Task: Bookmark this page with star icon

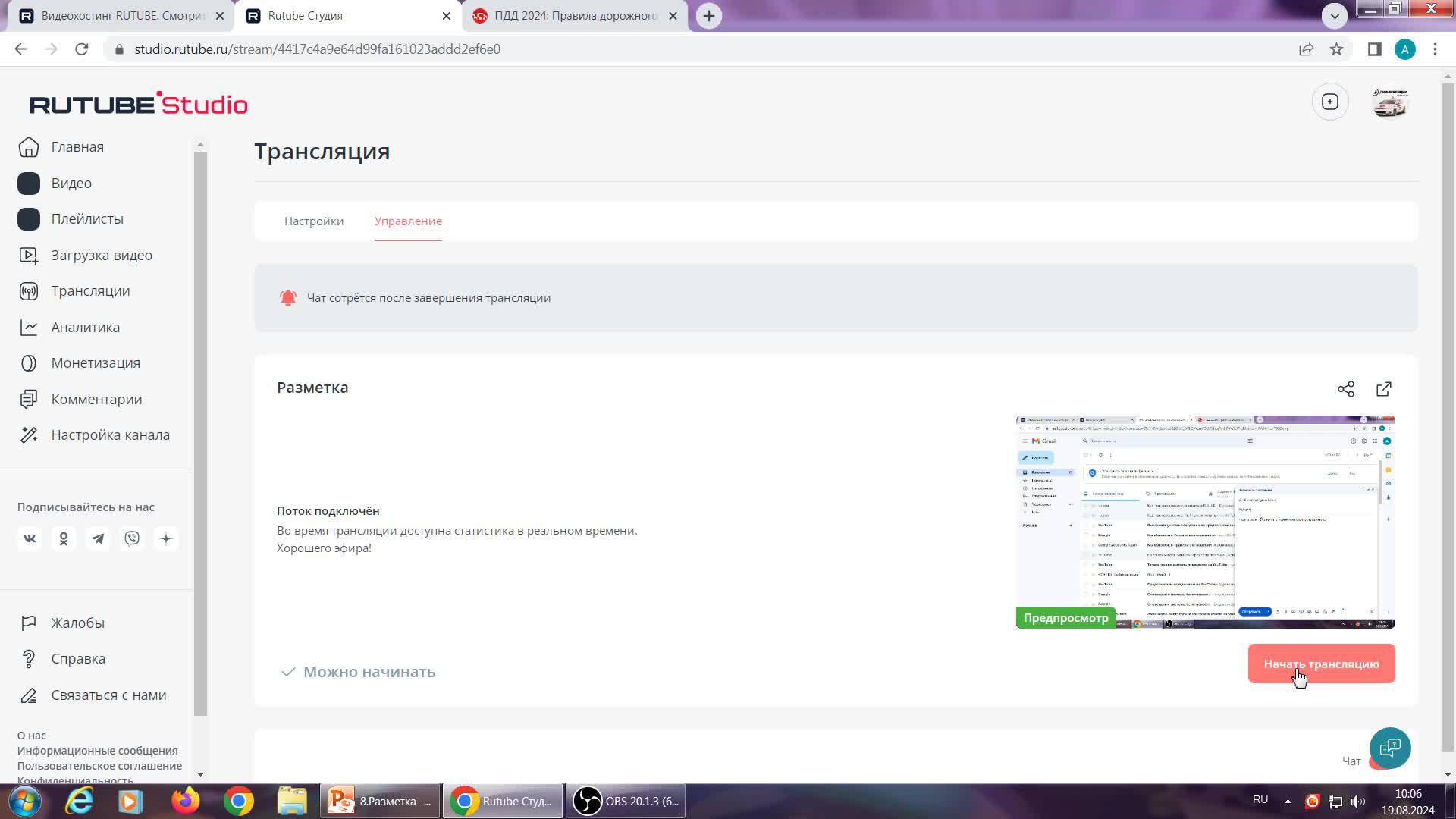Action: (x=1337, y=49)
